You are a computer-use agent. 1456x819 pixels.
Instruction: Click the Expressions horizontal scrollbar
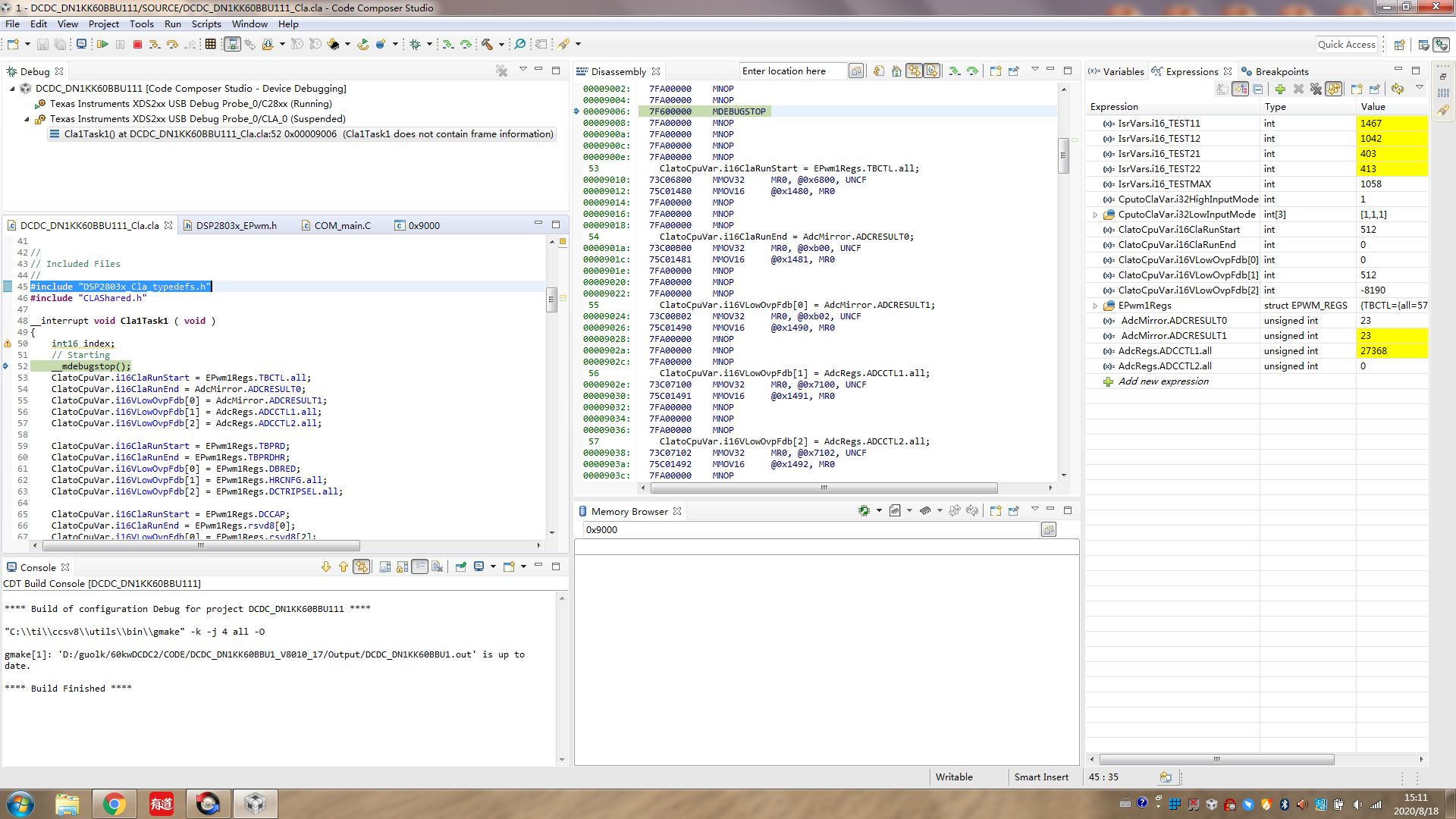[x=1216, y=759]
